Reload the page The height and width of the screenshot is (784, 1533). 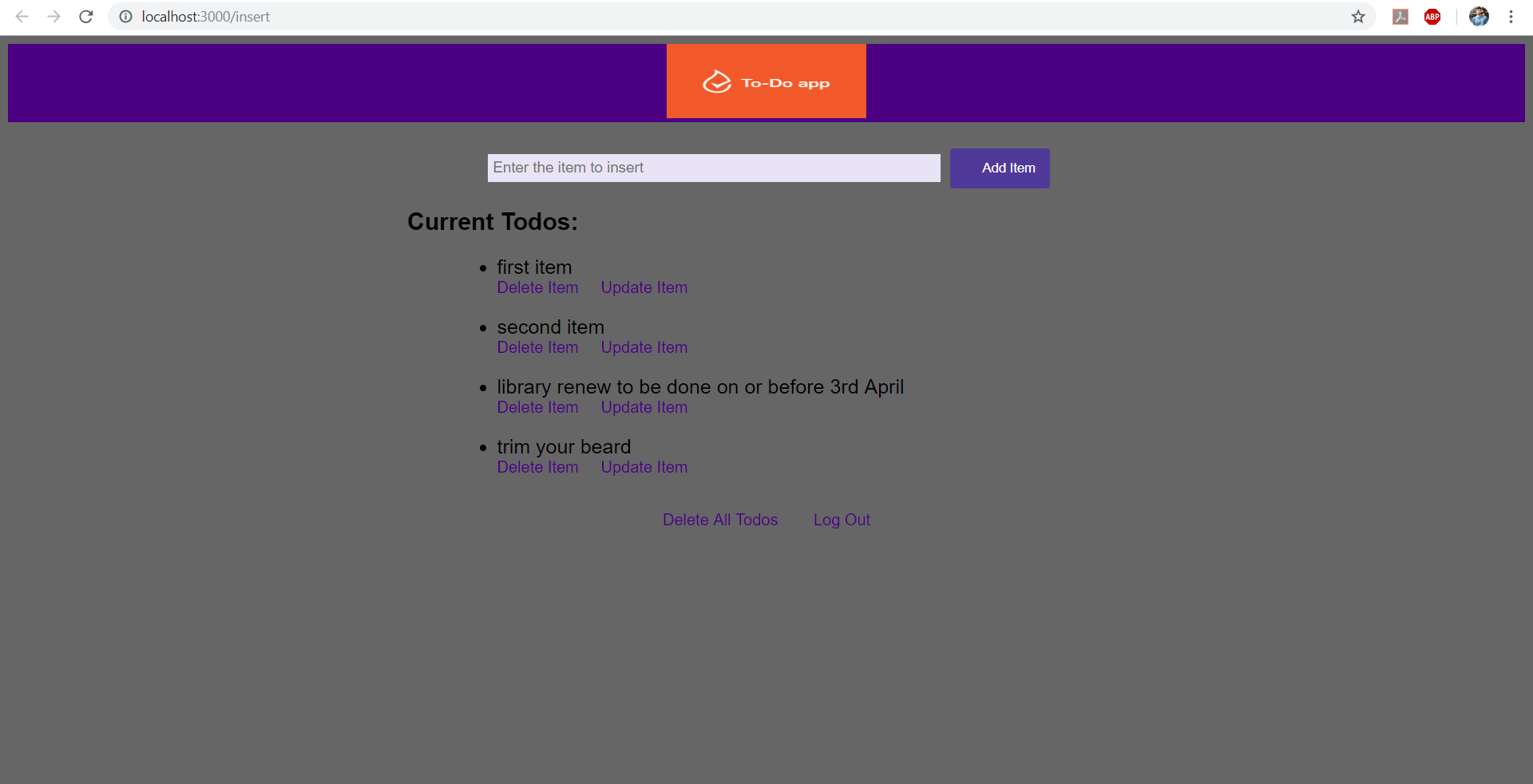(85, 16)
